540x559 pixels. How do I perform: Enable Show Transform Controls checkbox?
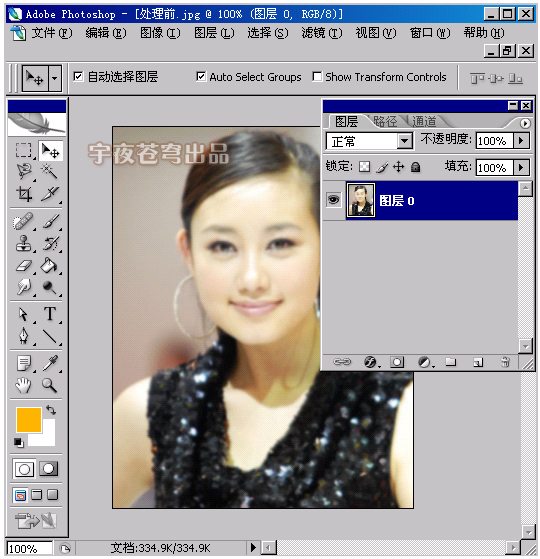tap(317, 77)
